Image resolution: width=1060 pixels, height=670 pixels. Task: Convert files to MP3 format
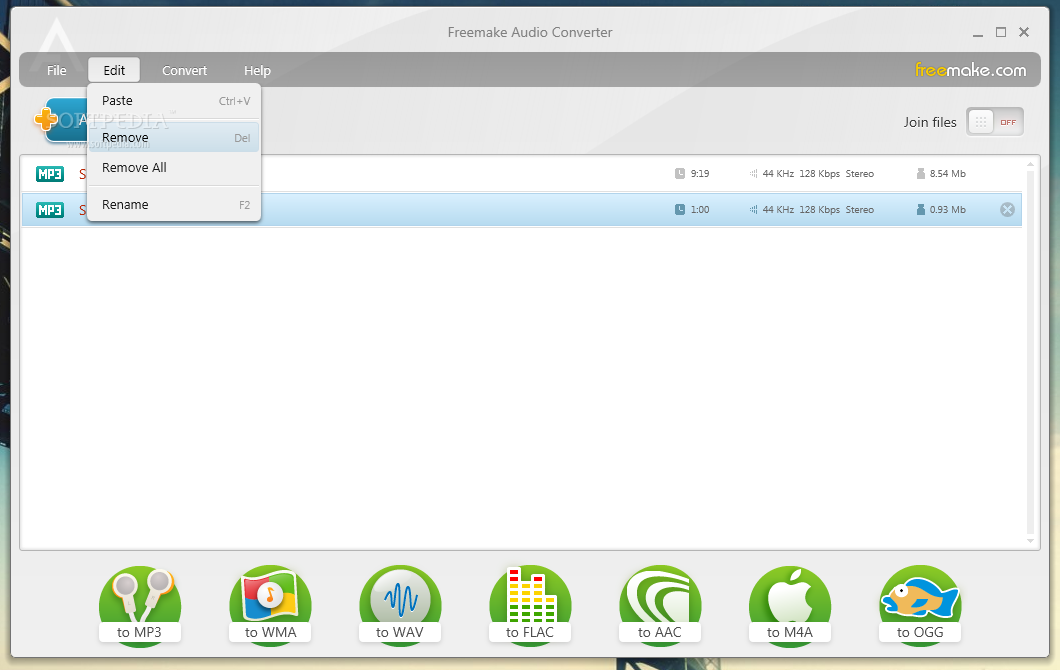click(139, 606)
